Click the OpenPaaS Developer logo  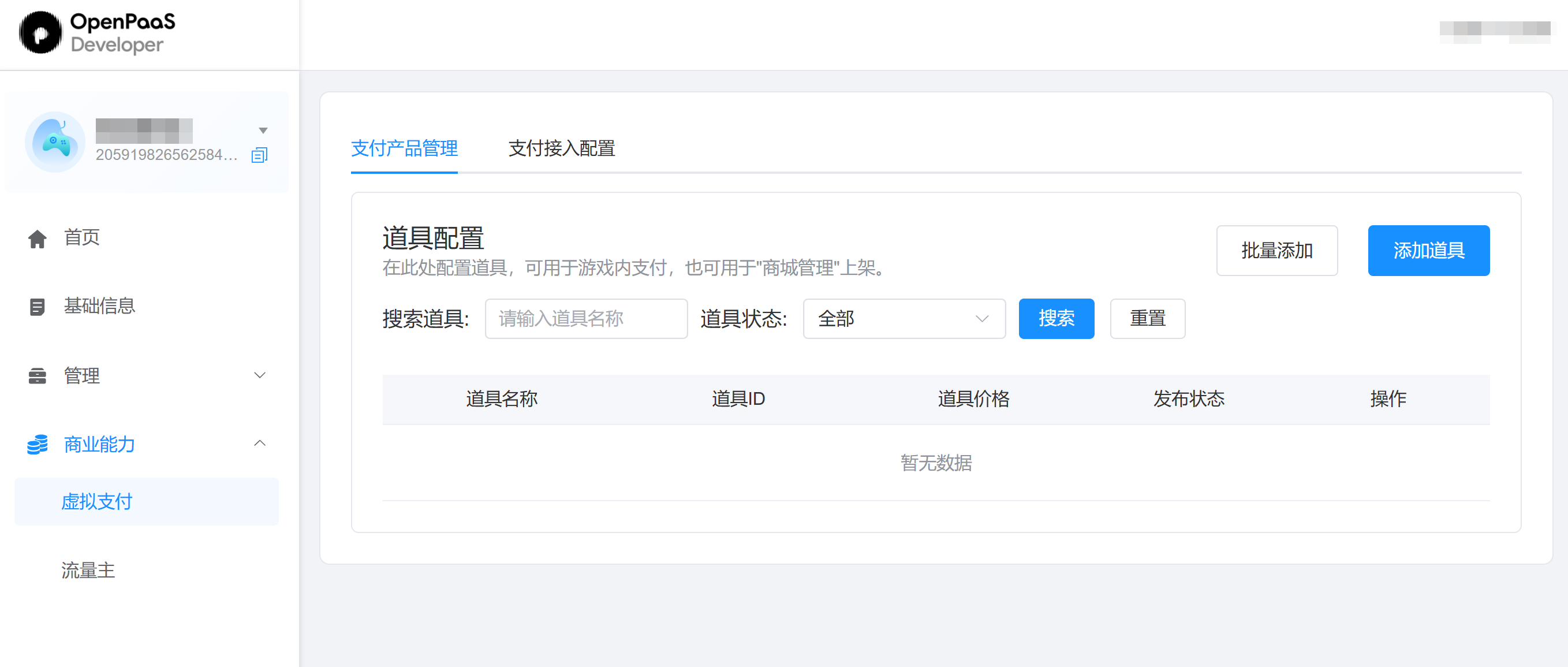pyautogui.click(x=98, y=33)
